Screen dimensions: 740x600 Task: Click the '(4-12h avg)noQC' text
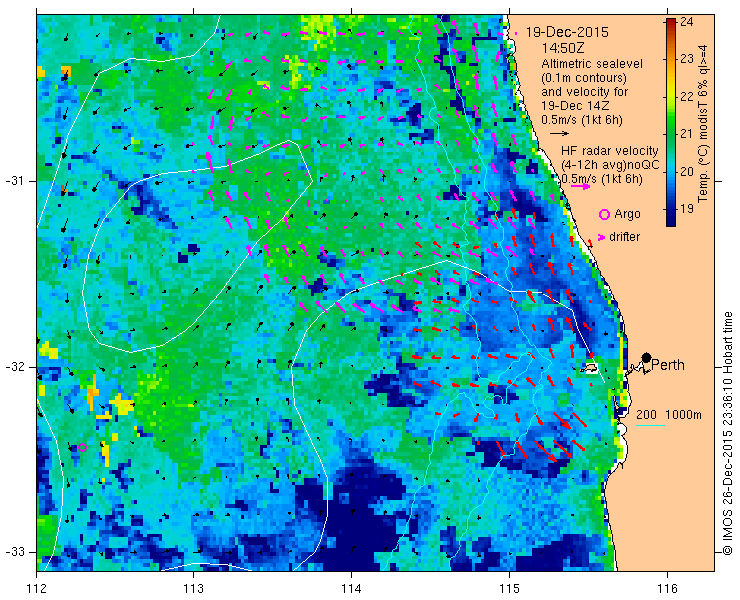(610, 165)
